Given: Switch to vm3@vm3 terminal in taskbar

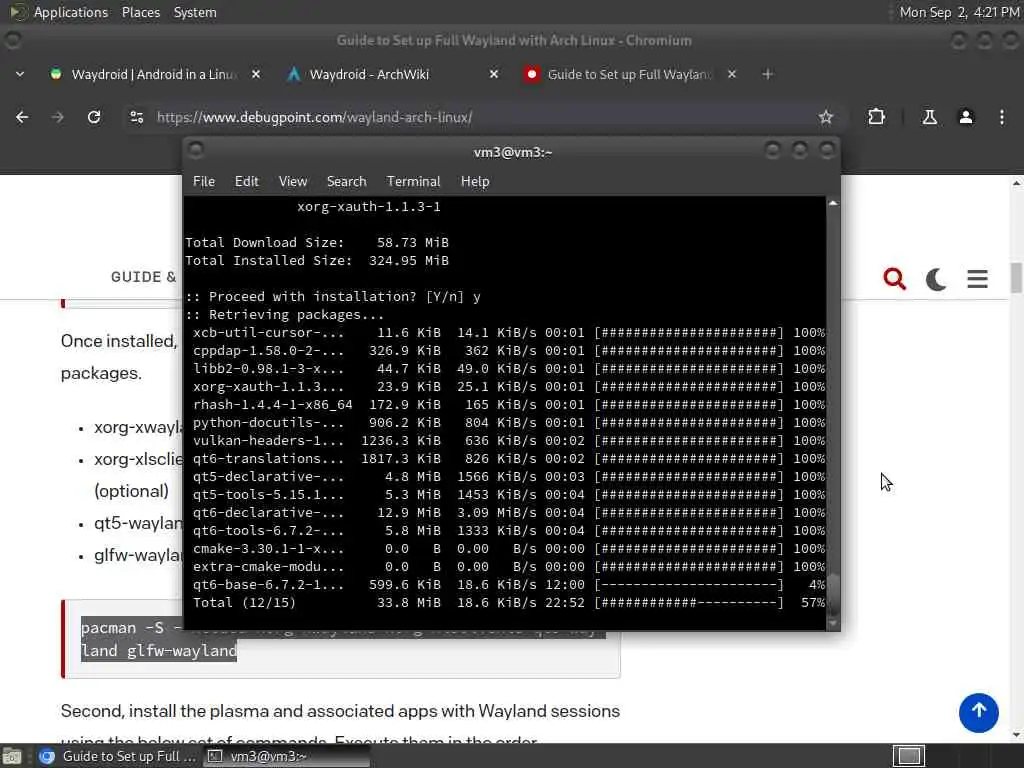Looking at the screenshot, I should tap(286, 756).
